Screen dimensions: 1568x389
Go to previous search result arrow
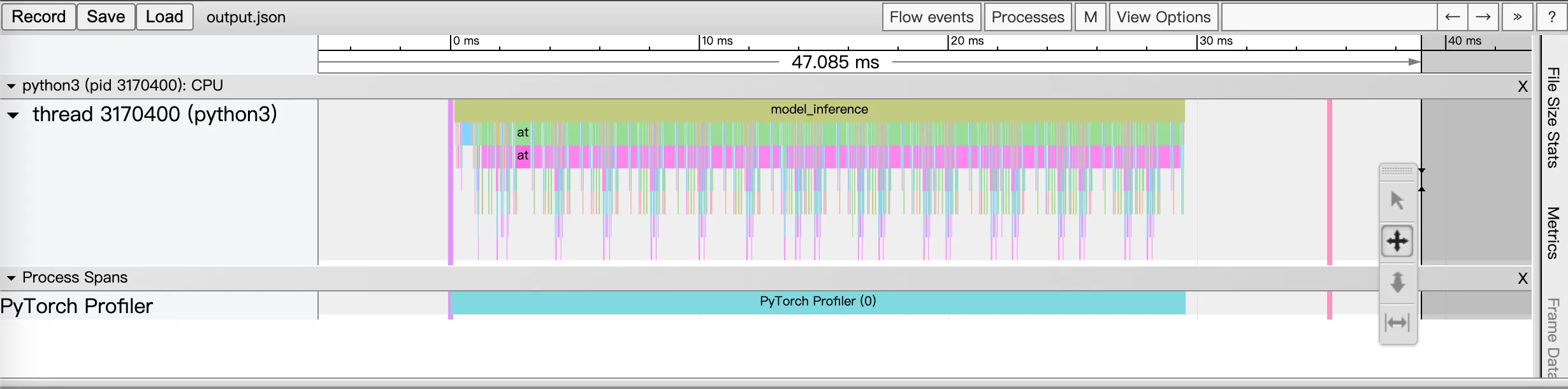coord(1452,17)
